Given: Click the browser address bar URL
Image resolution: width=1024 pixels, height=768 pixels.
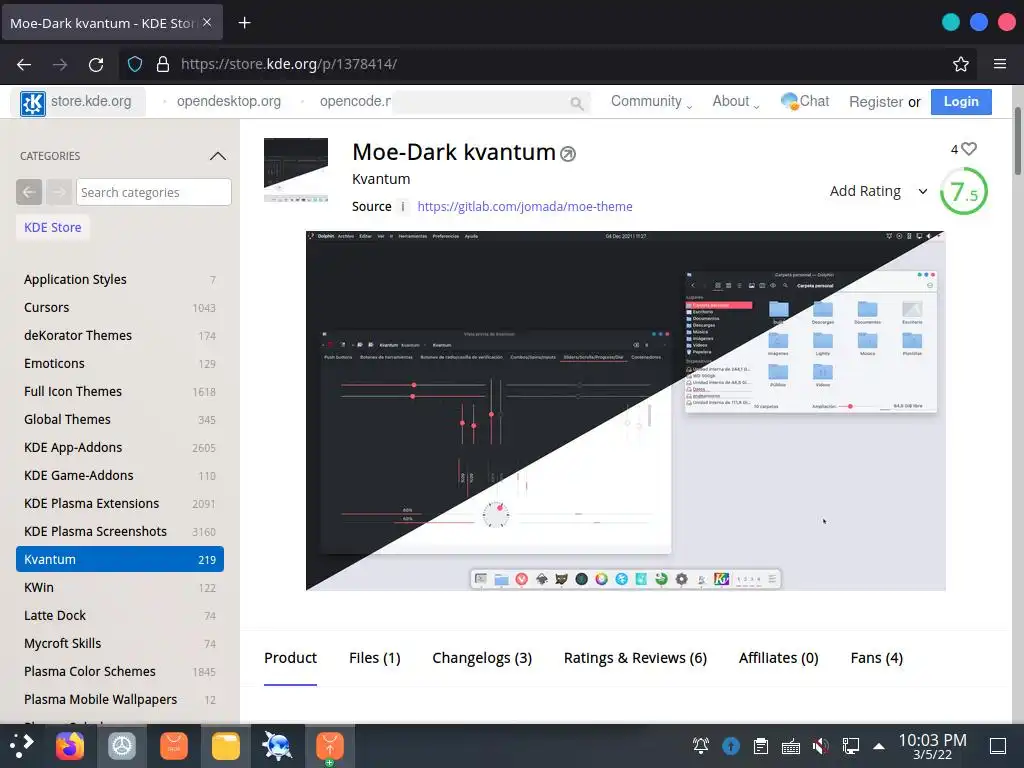Looking at the screenshot, I should tap(289, 64).
